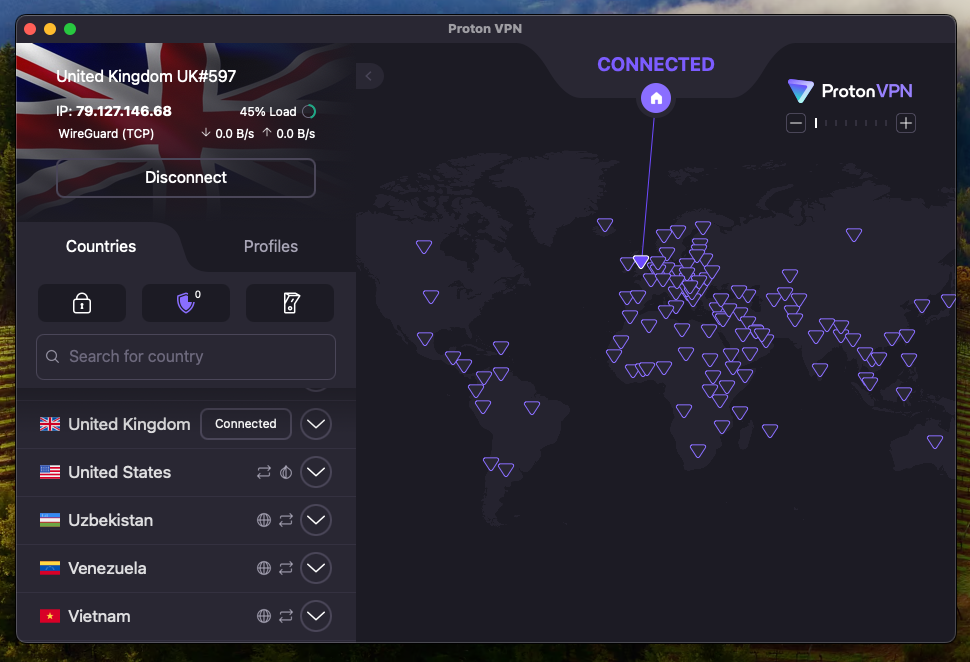The image size is (970, 662).
Task: Collapse the sidebar with the left chevron
Action: pos(369,76)
